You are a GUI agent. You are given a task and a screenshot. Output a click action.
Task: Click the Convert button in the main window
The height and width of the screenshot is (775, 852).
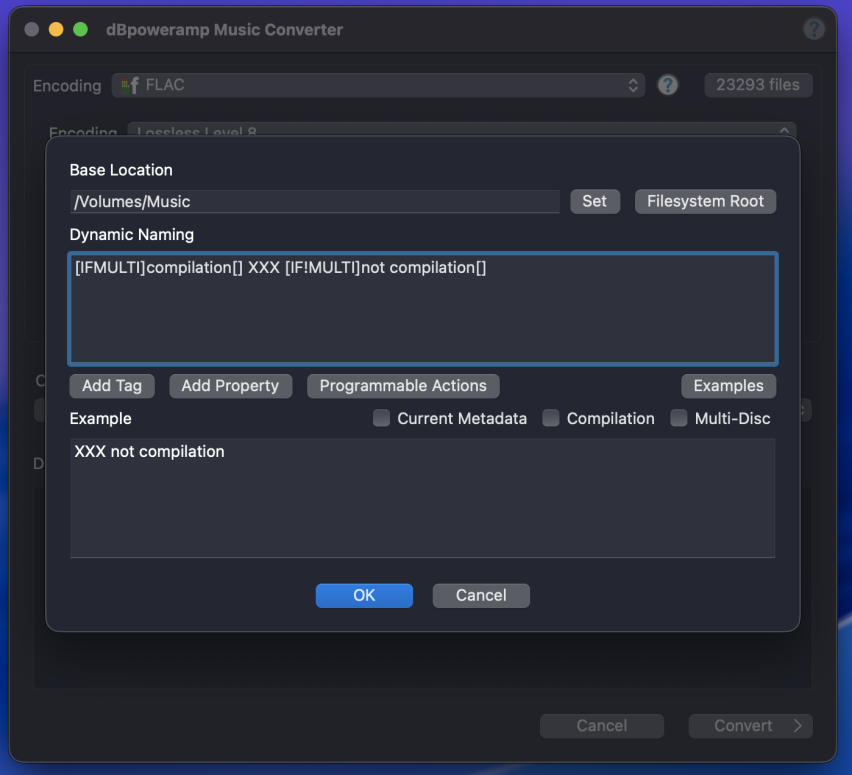coord(750,726)
